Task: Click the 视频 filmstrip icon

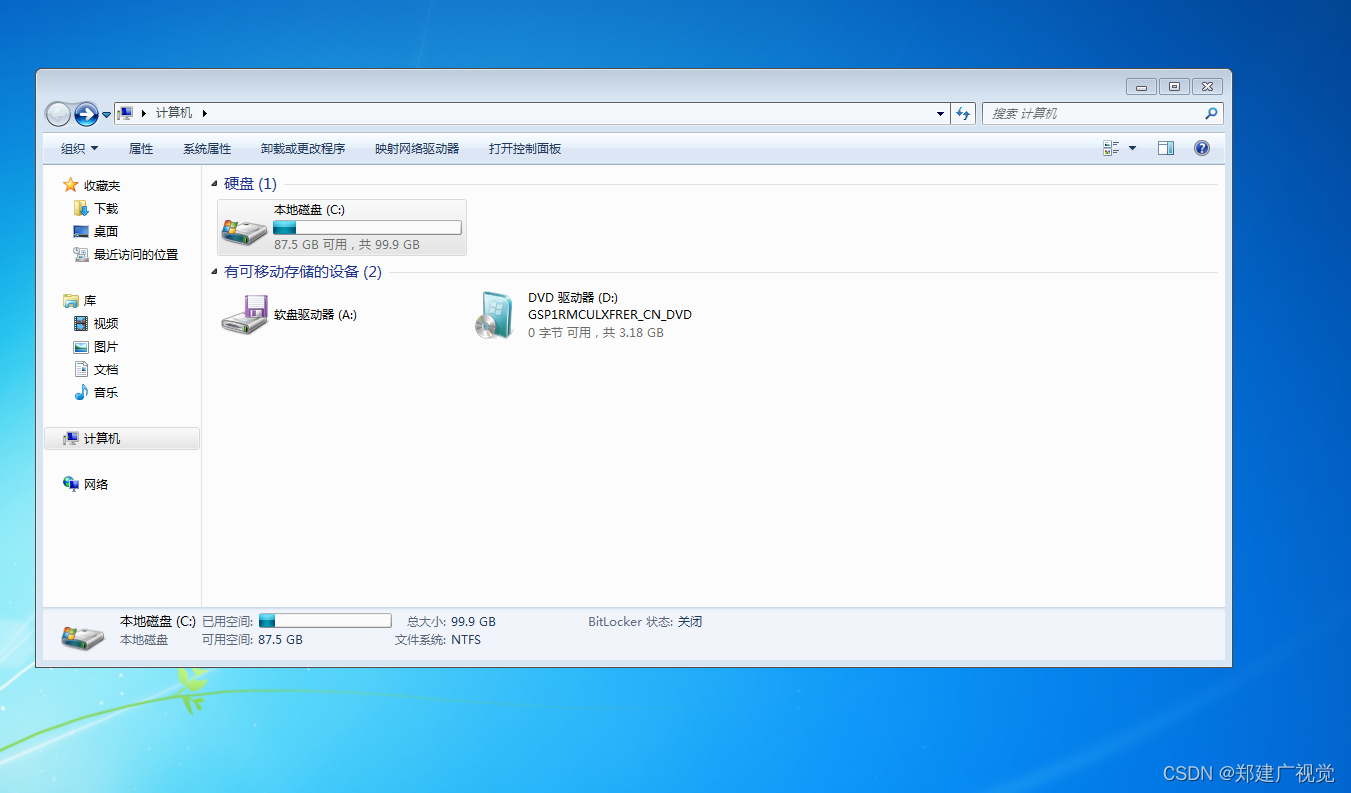Action: coord(81,323)
